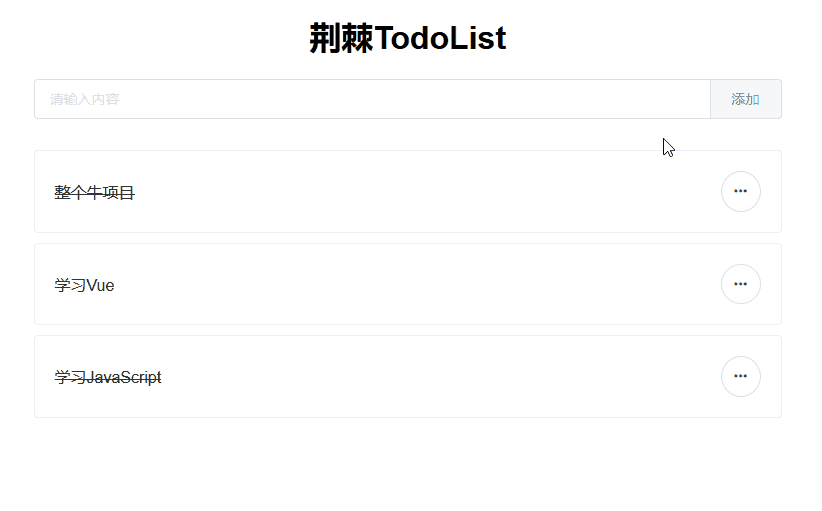Show the 学习Vue action menu
Image resolution: width=822 pixels, height=511 pixels.
click(x=740, y=284)
